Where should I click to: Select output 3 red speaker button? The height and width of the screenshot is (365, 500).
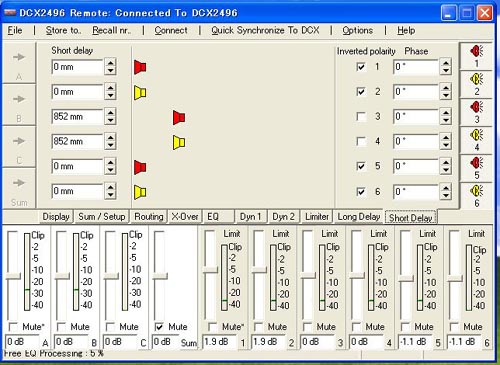coord(476,112)
